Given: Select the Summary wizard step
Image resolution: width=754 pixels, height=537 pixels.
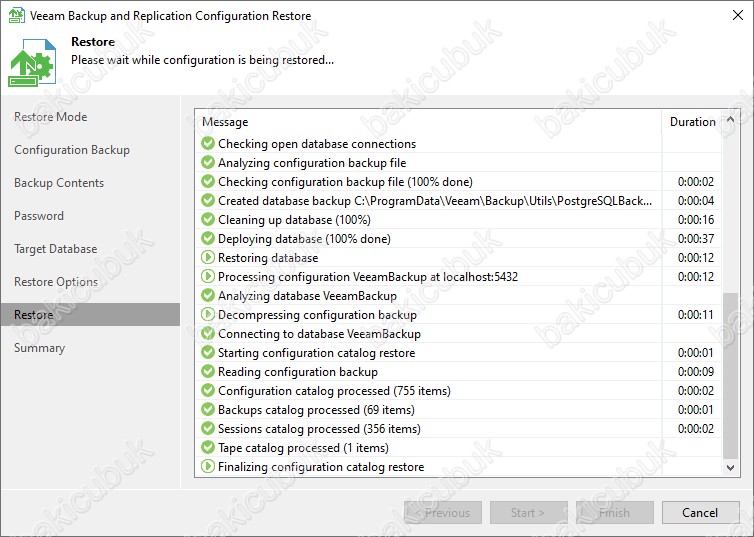Looking at the screenshot, I should (x=39, y=348).
